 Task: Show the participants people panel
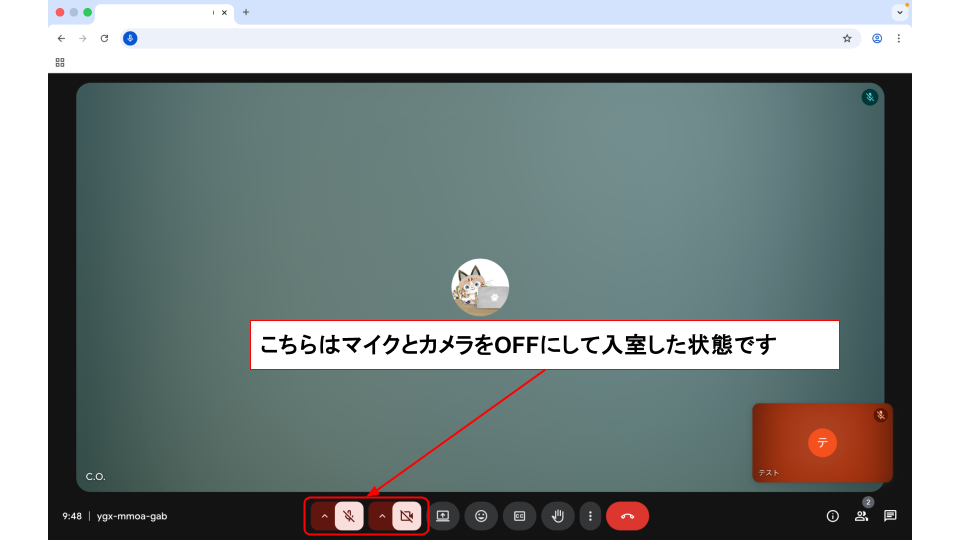point(861,516)
